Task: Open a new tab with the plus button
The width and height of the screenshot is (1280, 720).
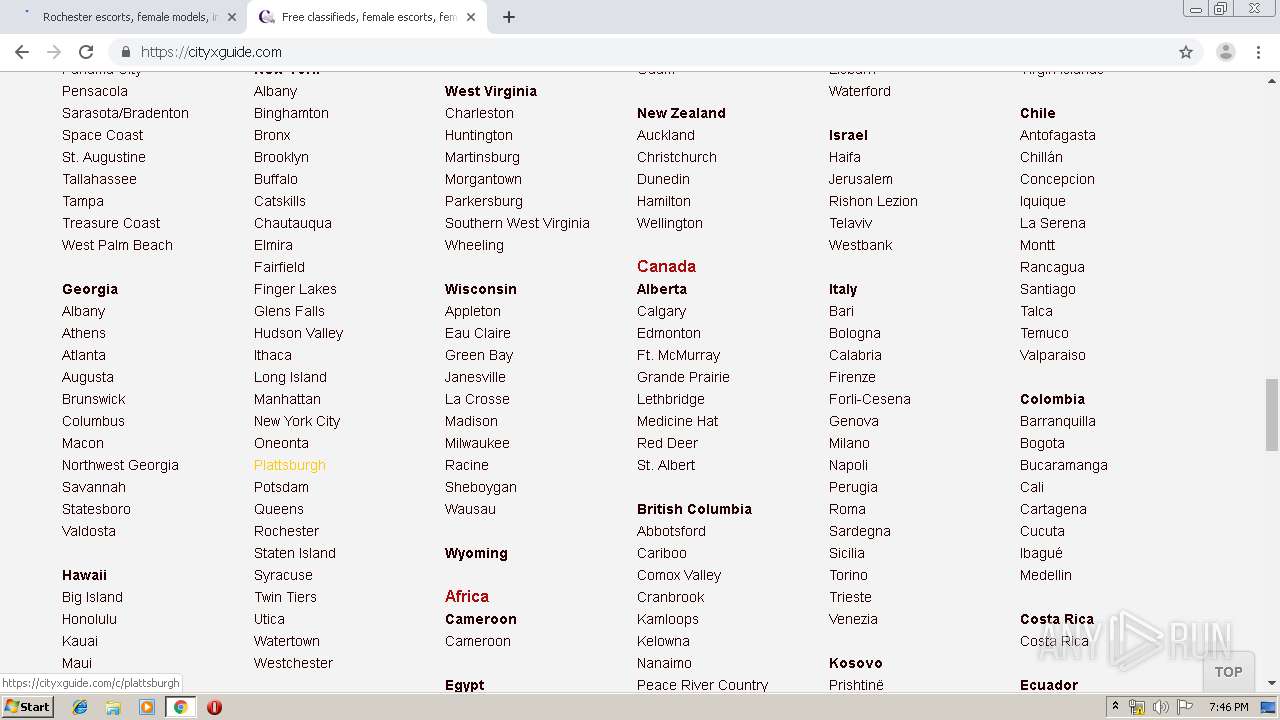Action: point(508,17)
